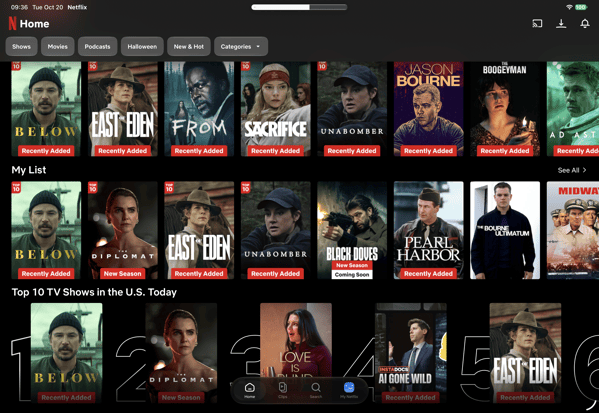Tap the Wi-Fi status icon

(569, 7)
